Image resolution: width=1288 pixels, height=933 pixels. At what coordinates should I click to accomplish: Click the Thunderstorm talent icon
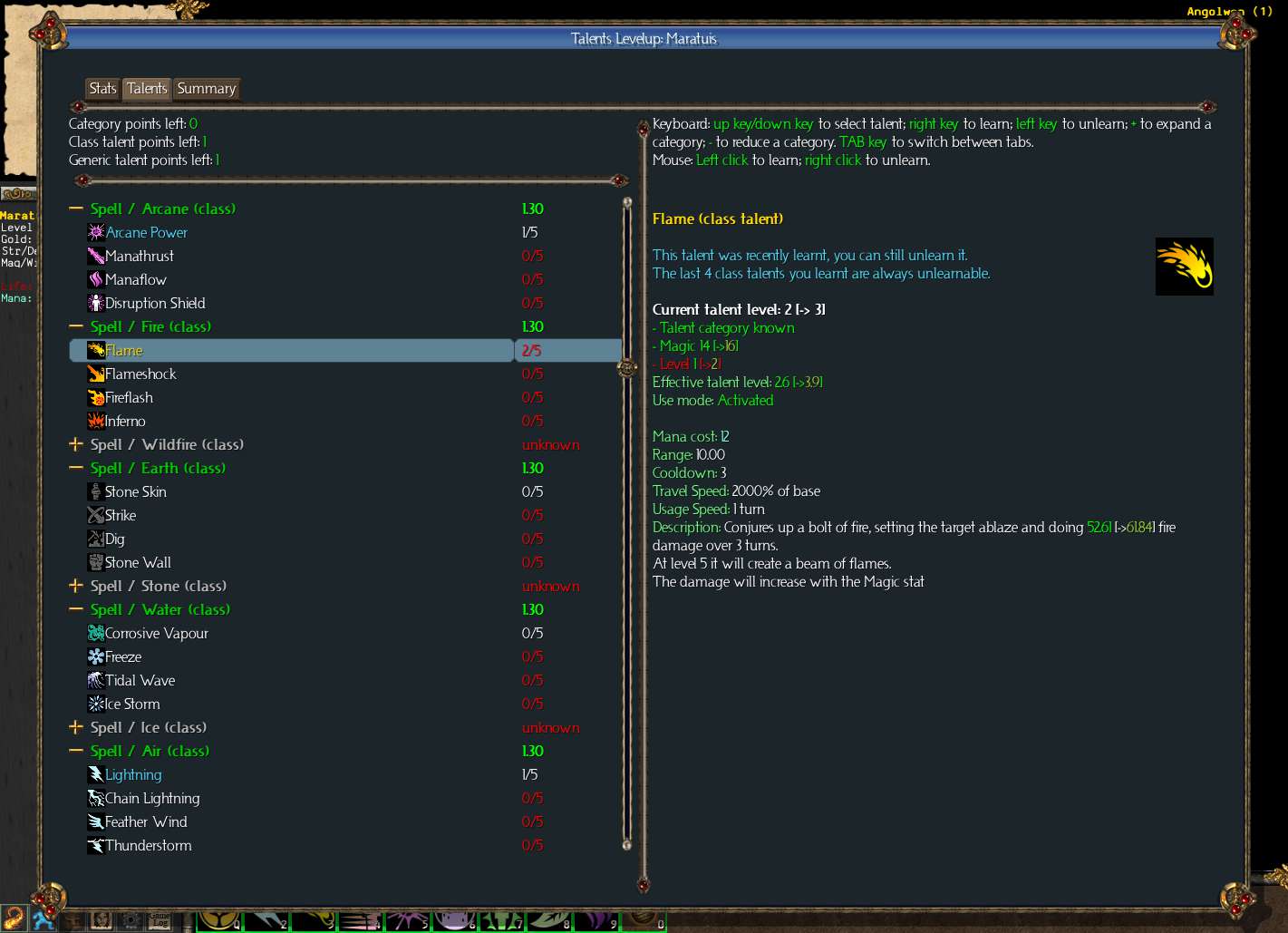[x=96, y=845]
